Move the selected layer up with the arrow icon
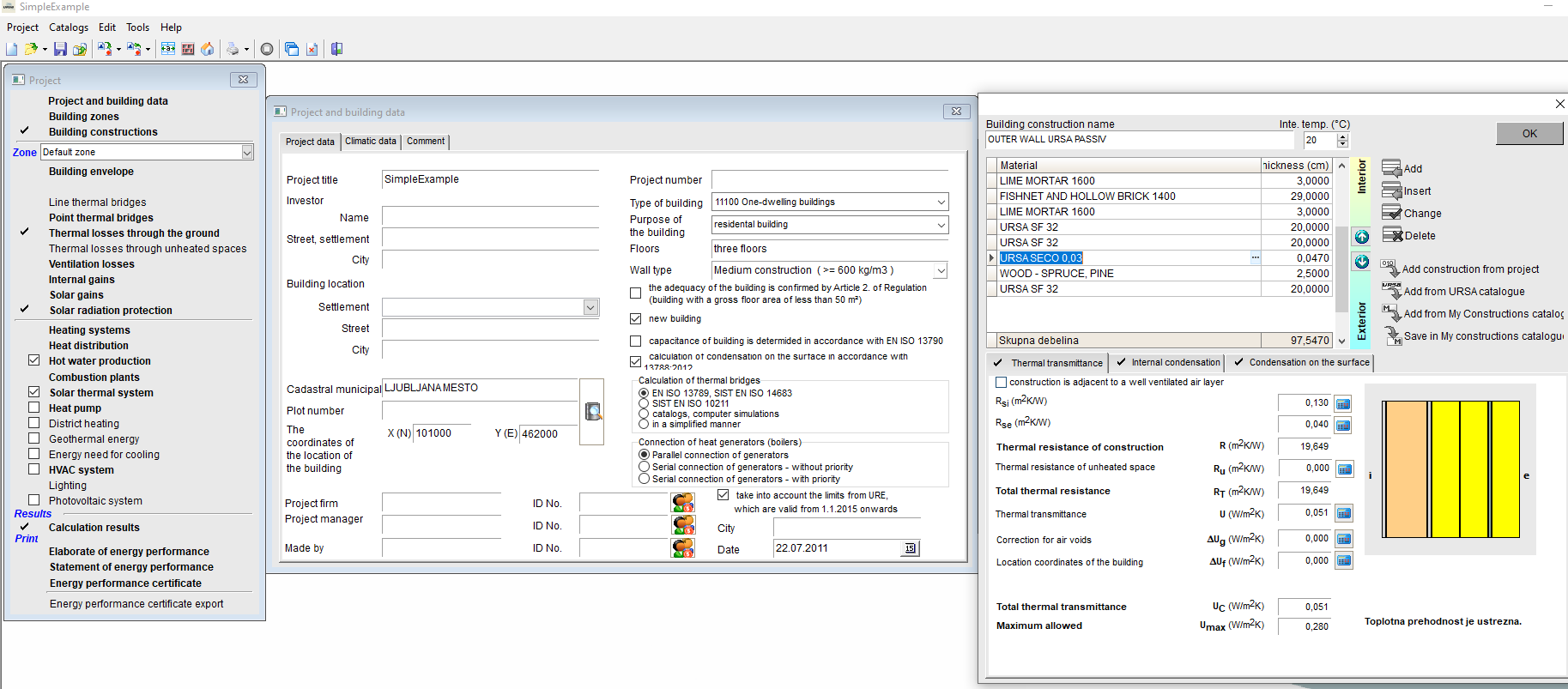Image resolution: width=1568 pixels, height=689 pixels. coord(1362,237)
